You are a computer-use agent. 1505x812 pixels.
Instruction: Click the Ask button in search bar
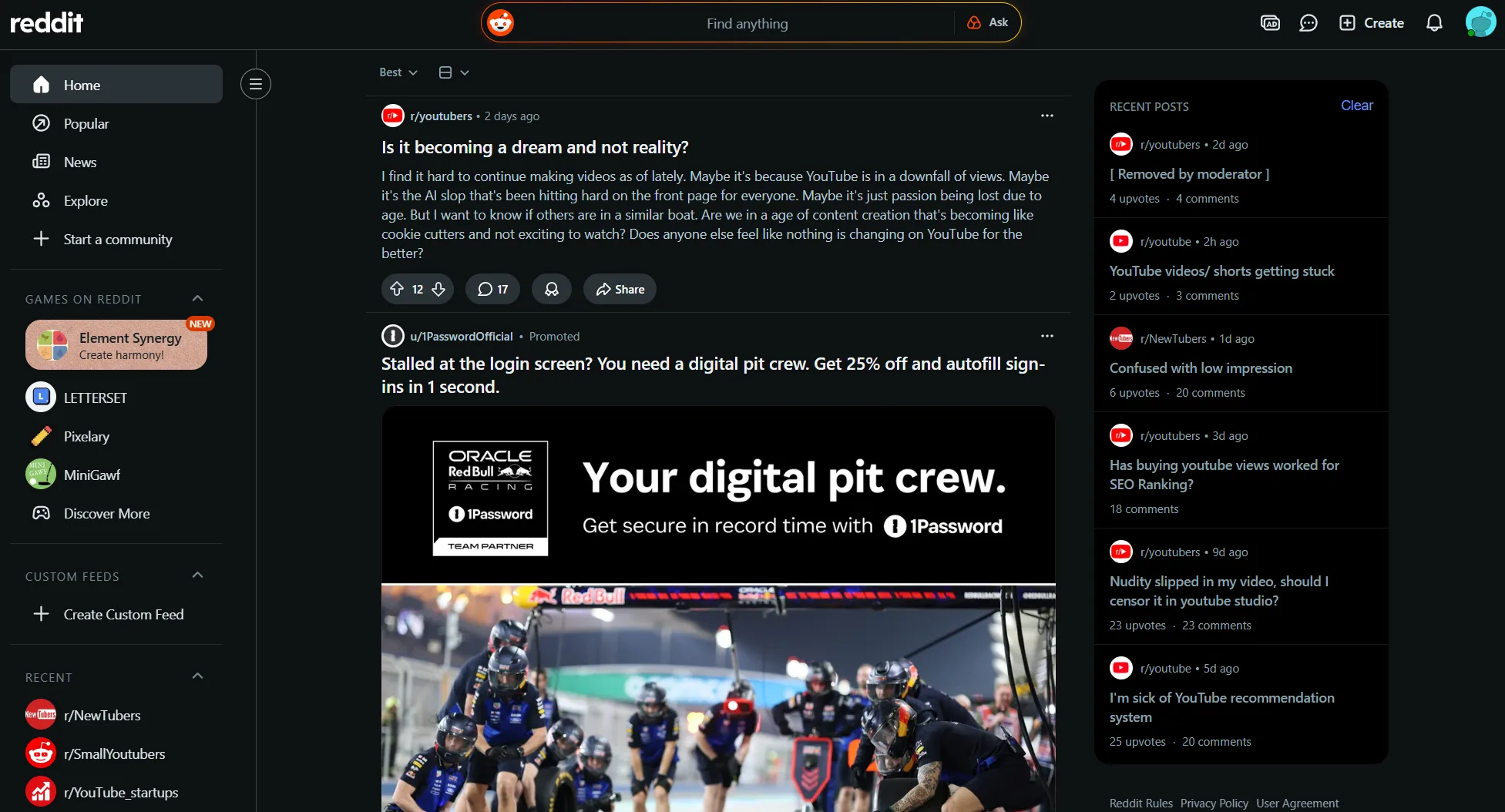click(x=988, y=22)
